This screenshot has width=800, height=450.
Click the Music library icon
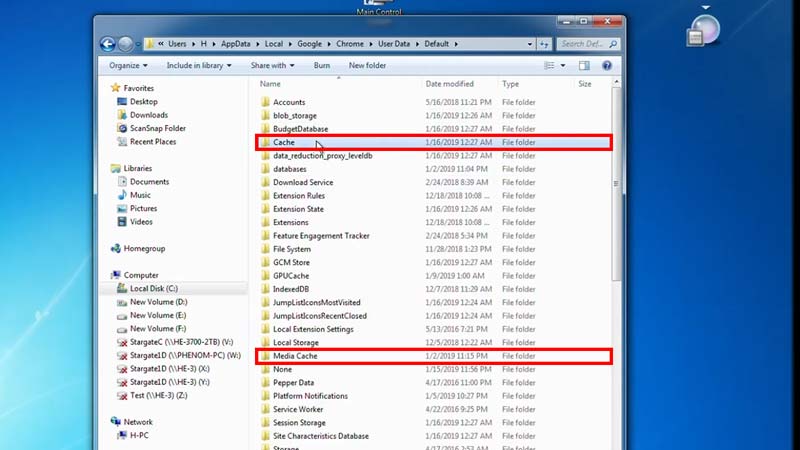coord(122,195)
